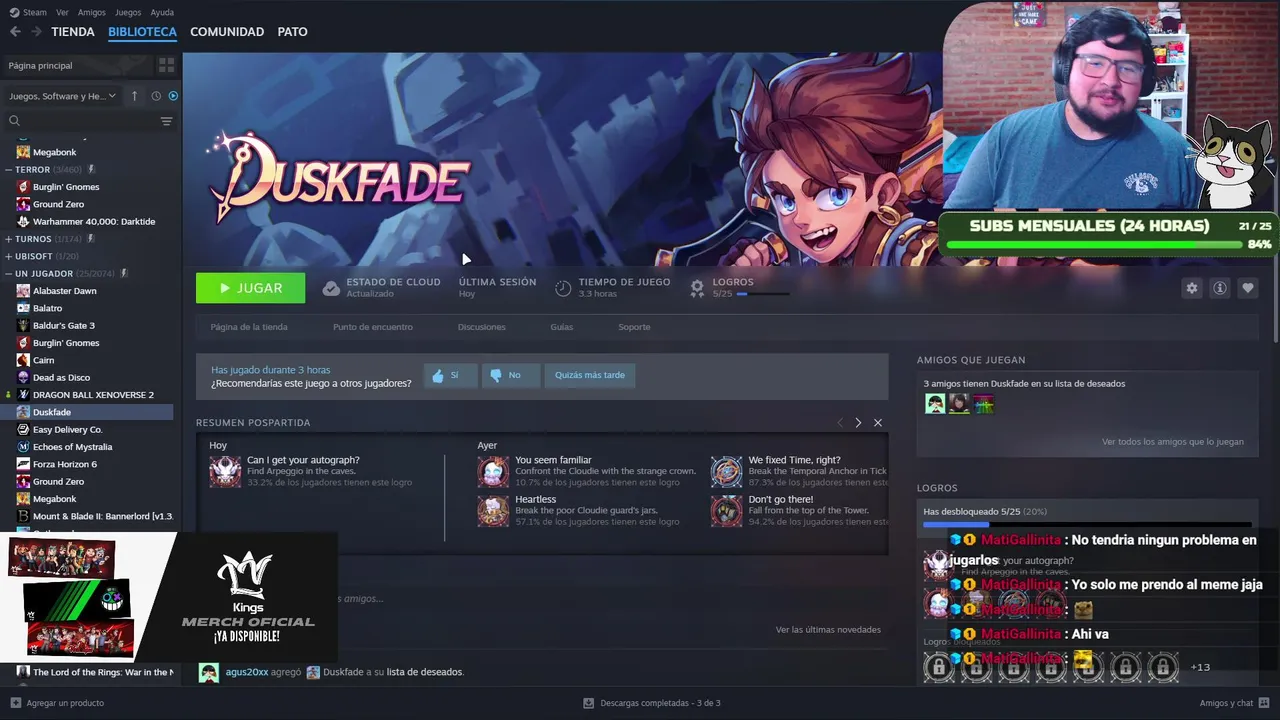The height and width of the screenshot is (720, 1280).
Task: Click the library search field
Action: tap(84, 121)
